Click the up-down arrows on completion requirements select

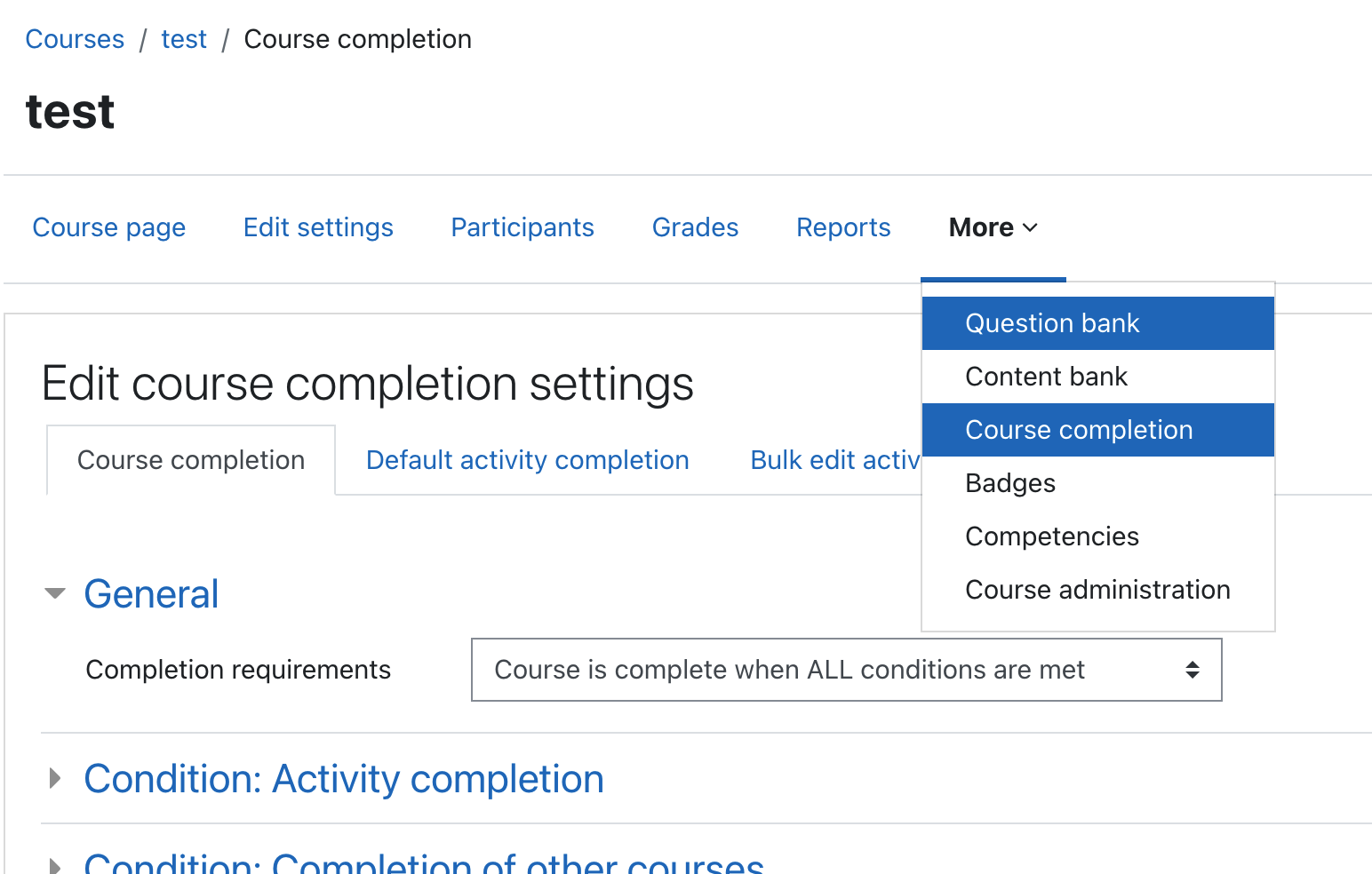pos(1193,670)
